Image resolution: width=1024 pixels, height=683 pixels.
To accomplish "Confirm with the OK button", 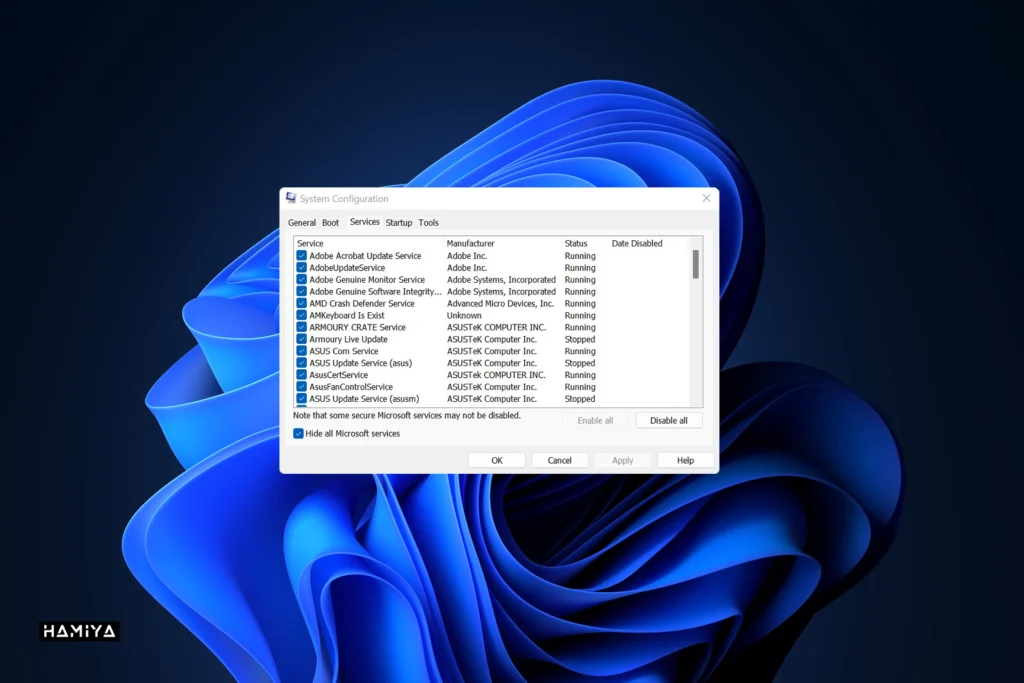I will pyautogui.click(x=497, y=460).
